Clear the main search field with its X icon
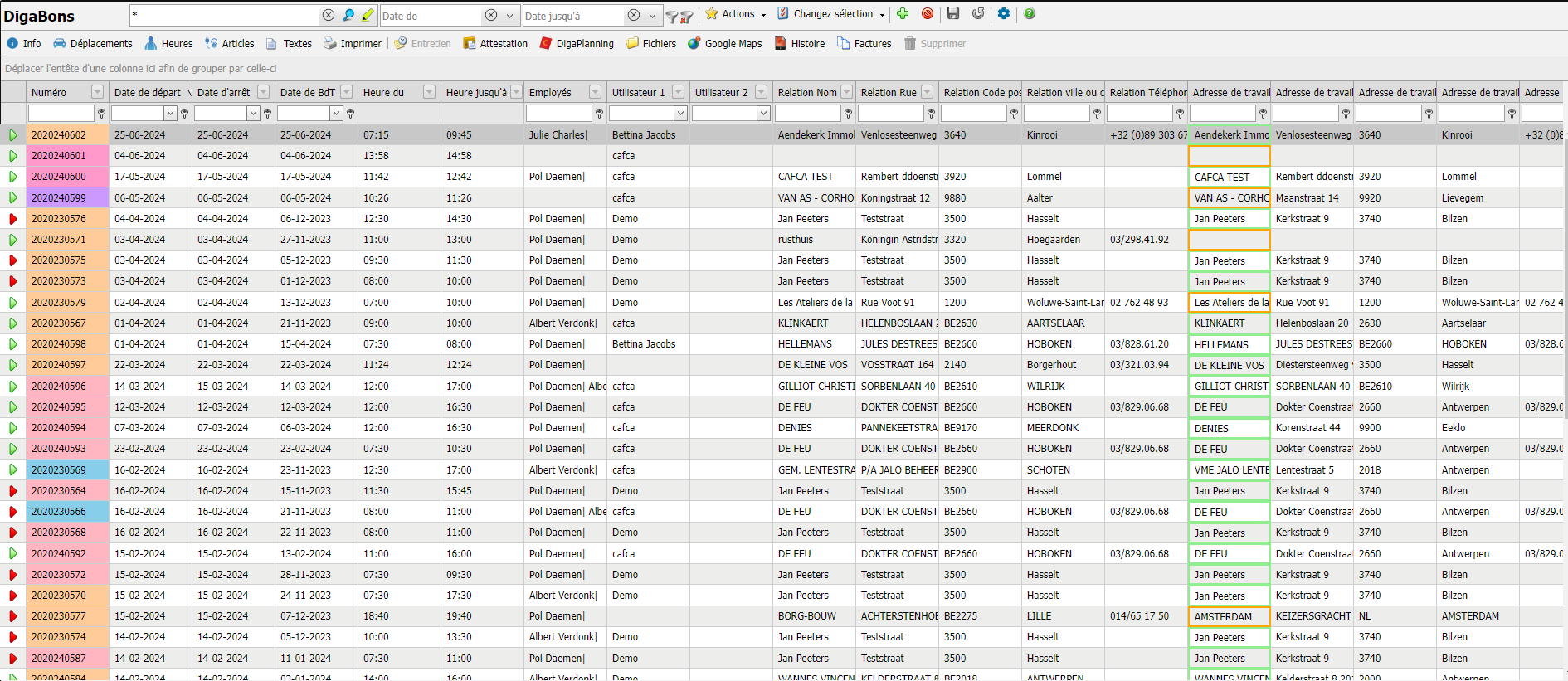 (329, 15)
